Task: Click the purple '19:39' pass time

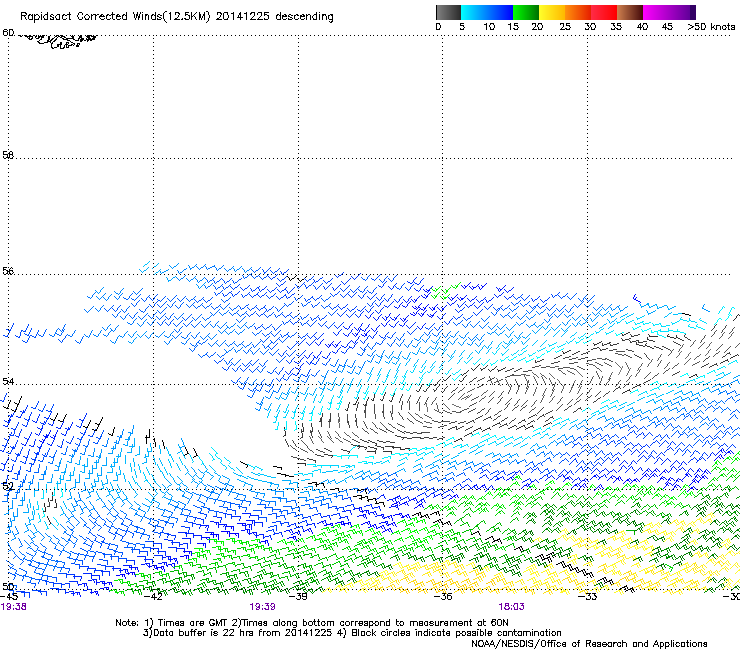Action: click(x=262, y=607)
